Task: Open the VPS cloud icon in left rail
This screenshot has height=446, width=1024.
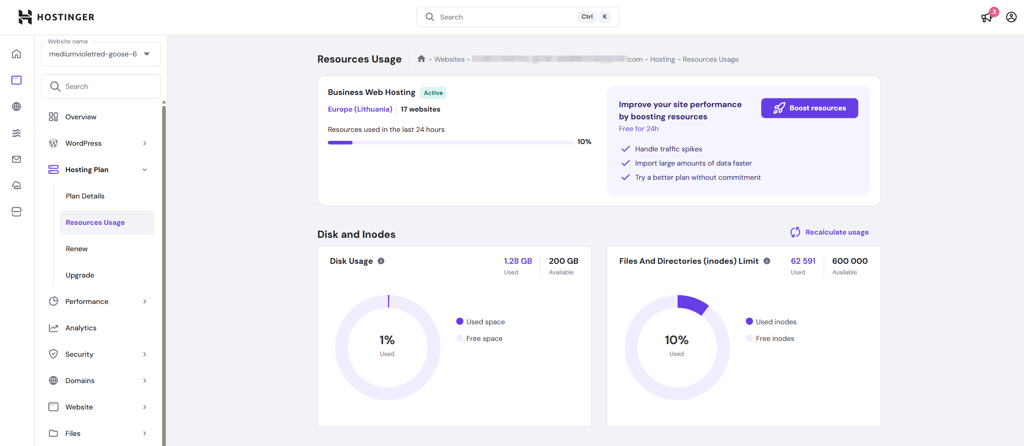Action: pyautogui.click(x=16, y=185)
